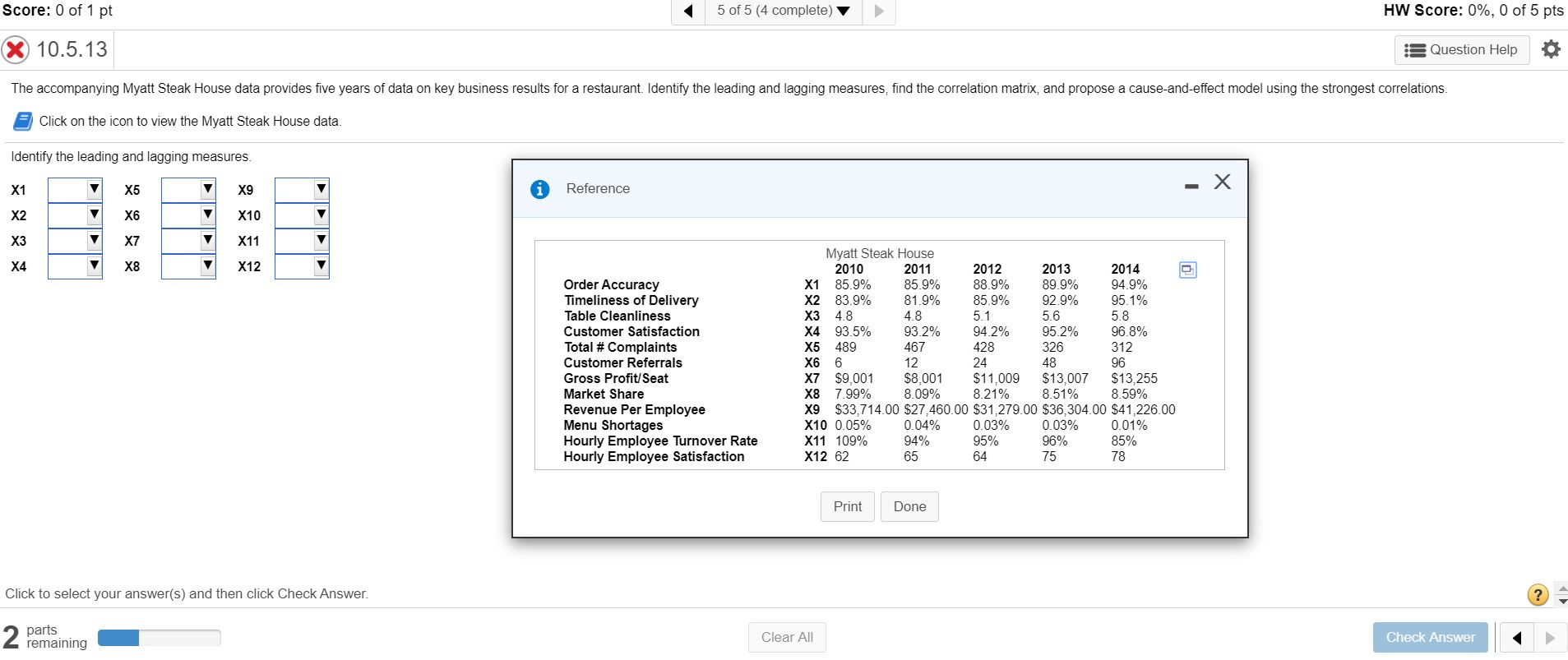This screenshot has height=660, width=1568.
Task: Open the X11 measure dropdown
Action: [x=302, y=241]
